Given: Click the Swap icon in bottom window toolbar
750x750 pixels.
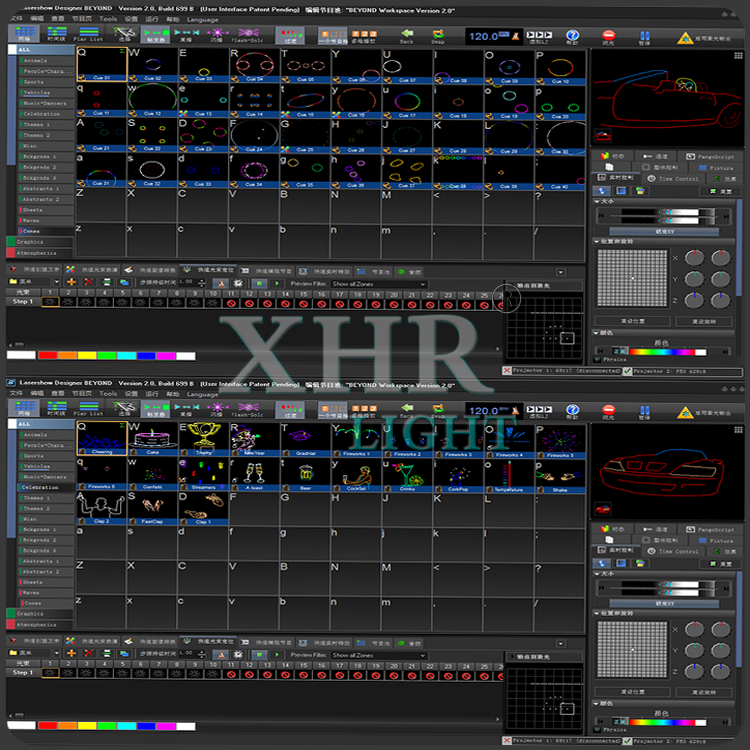Looking at the screenshot, I should point(438,409).
